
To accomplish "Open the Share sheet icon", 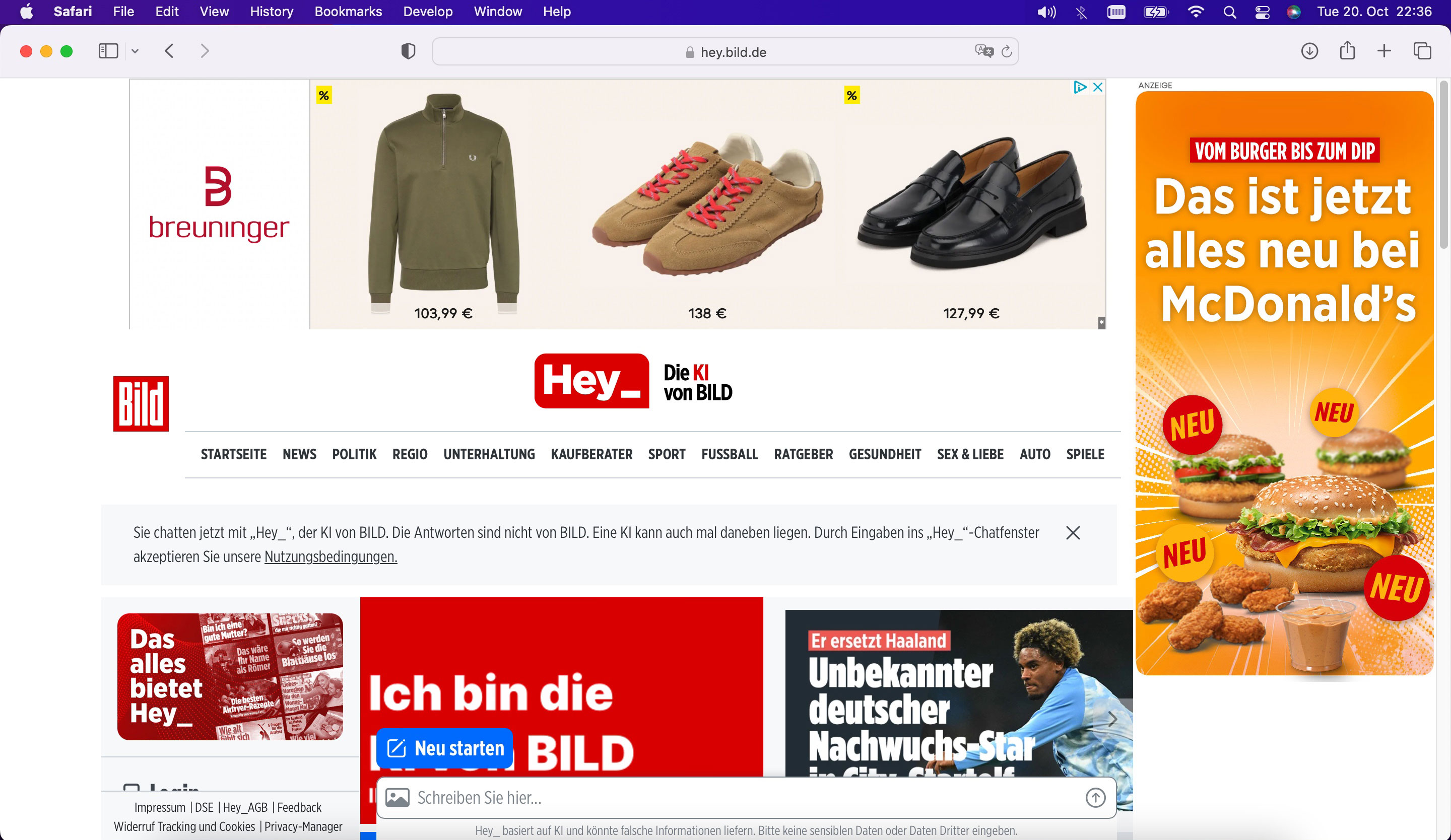I will coord(1347,51).
